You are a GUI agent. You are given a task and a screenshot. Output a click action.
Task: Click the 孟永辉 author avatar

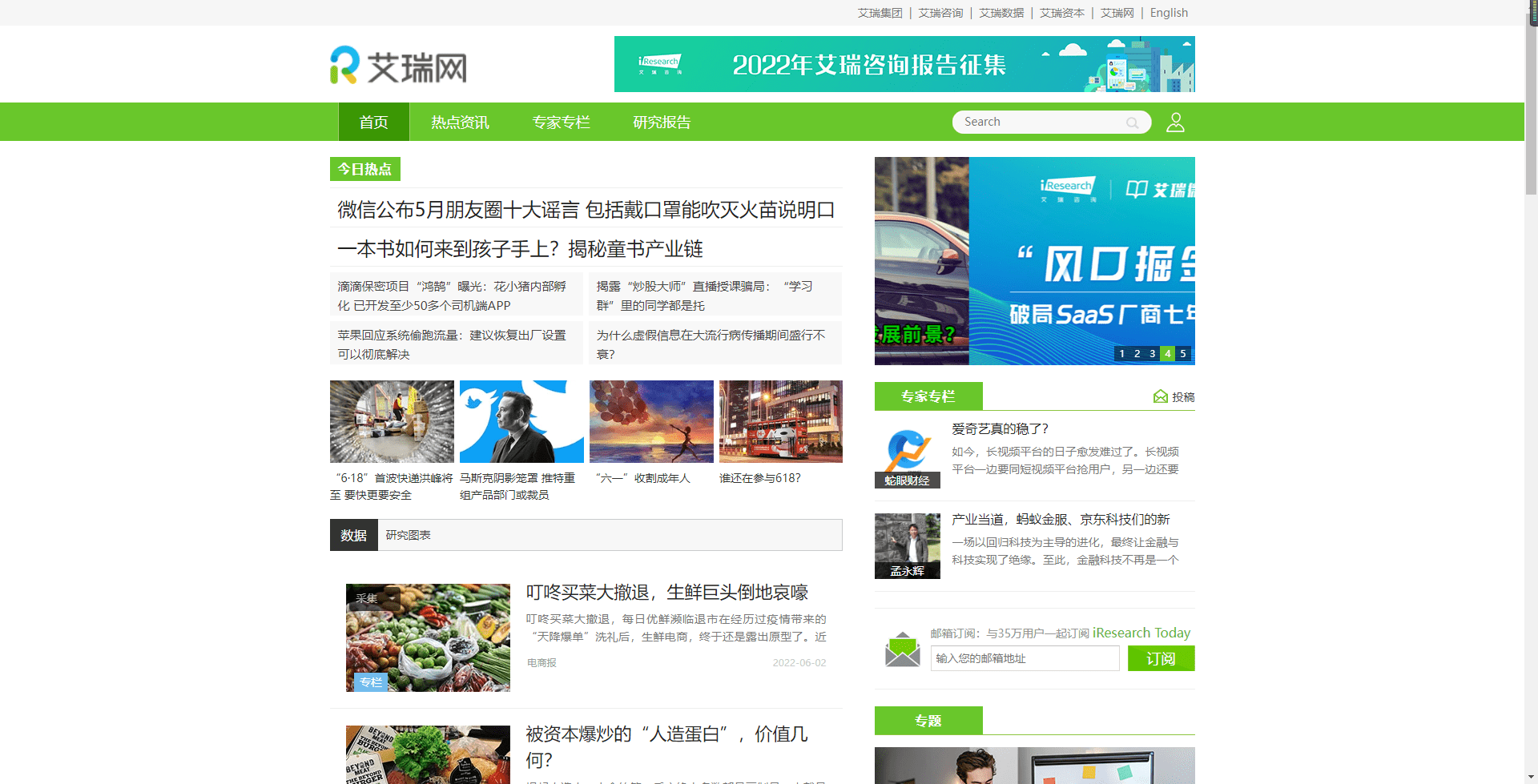[x=907, y=545]
